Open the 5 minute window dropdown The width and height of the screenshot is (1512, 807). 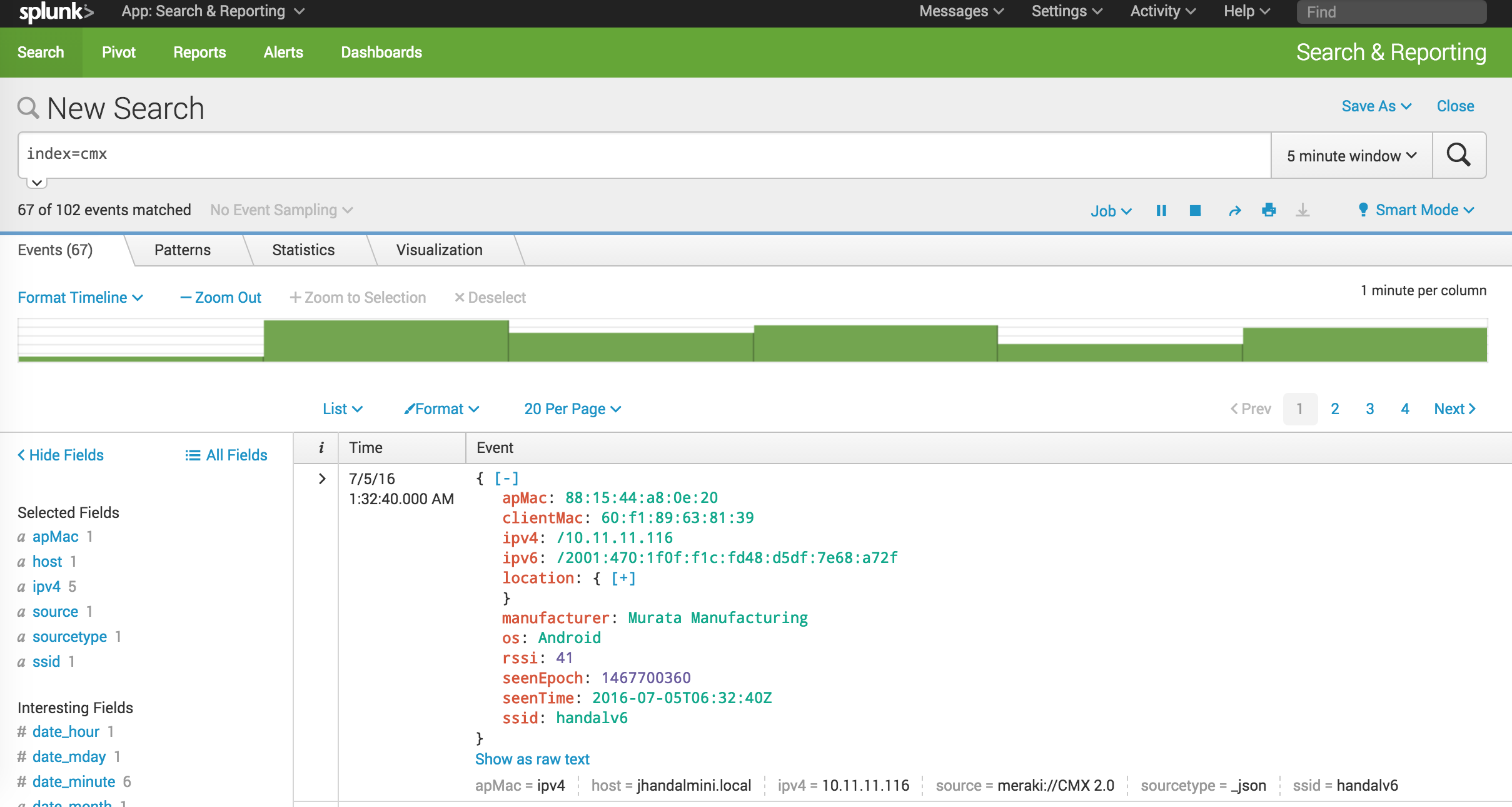tap(1351, 154)
